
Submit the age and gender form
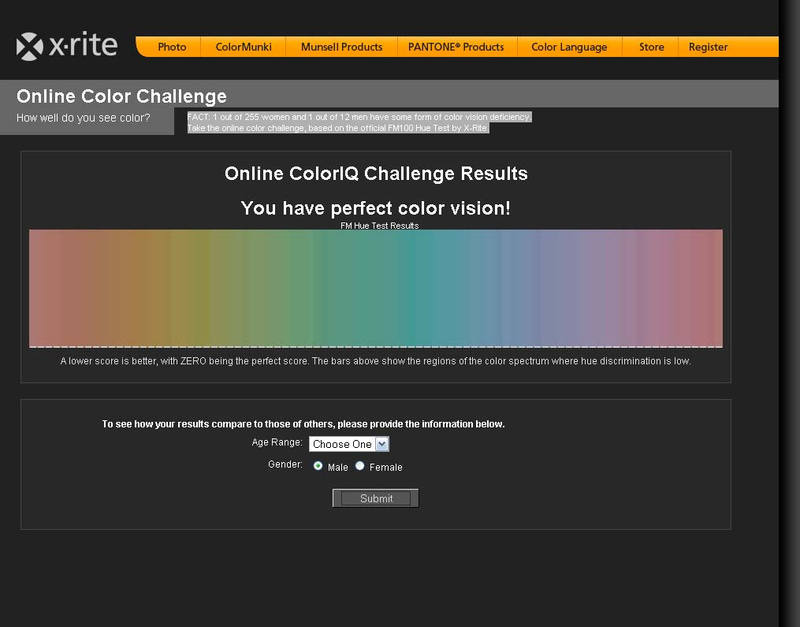click(x=376, y=498)
